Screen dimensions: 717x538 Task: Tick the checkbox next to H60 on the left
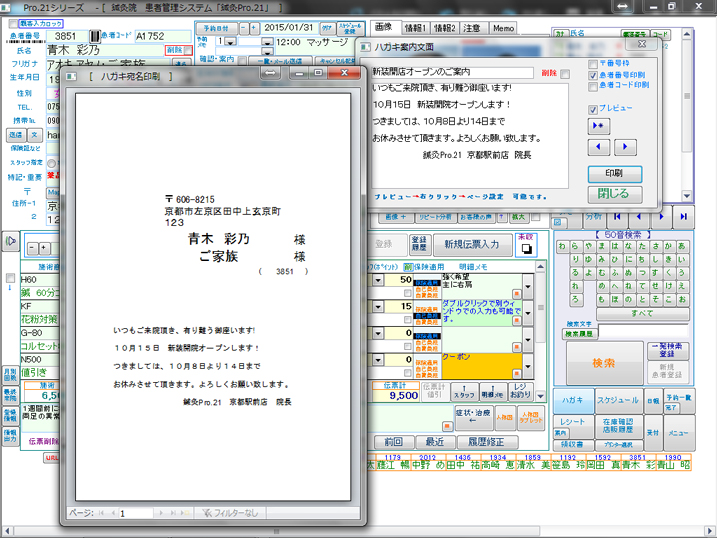(x=10, y=278)
